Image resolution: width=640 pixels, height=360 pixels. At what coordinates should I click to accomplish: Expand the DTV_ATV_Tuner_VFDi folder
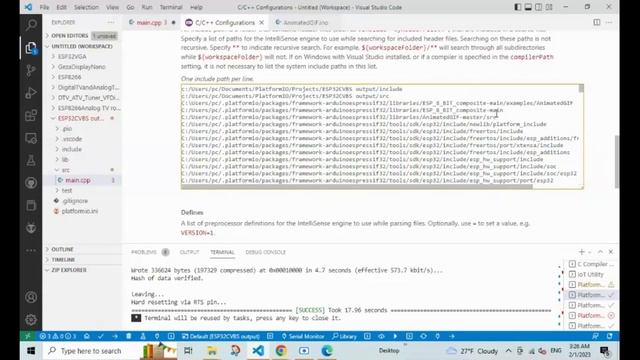click(x=88, y=98)
